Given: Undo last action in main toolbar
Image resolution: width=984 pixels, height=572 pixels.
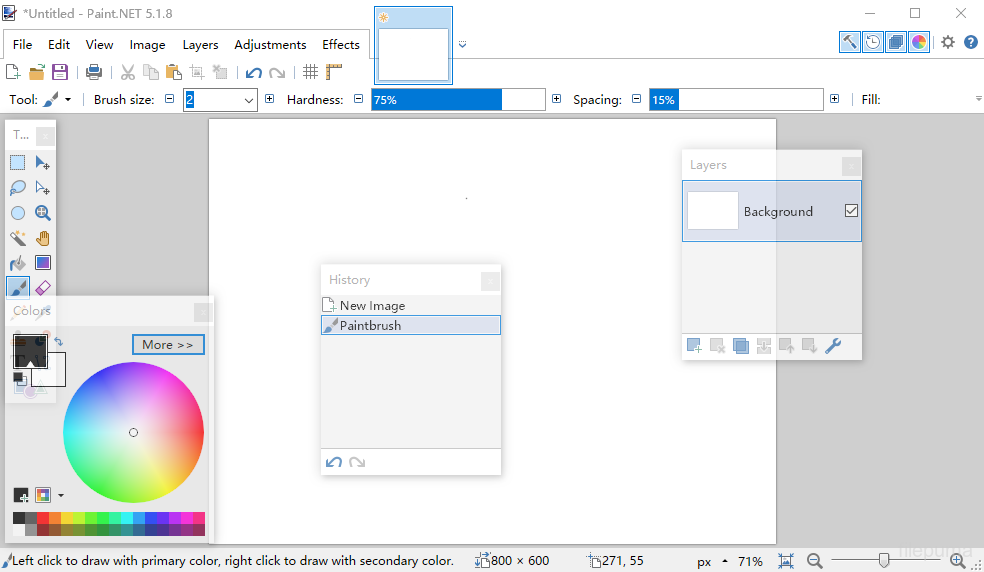Looking at the screenshot, I should (x=254, y=73).
